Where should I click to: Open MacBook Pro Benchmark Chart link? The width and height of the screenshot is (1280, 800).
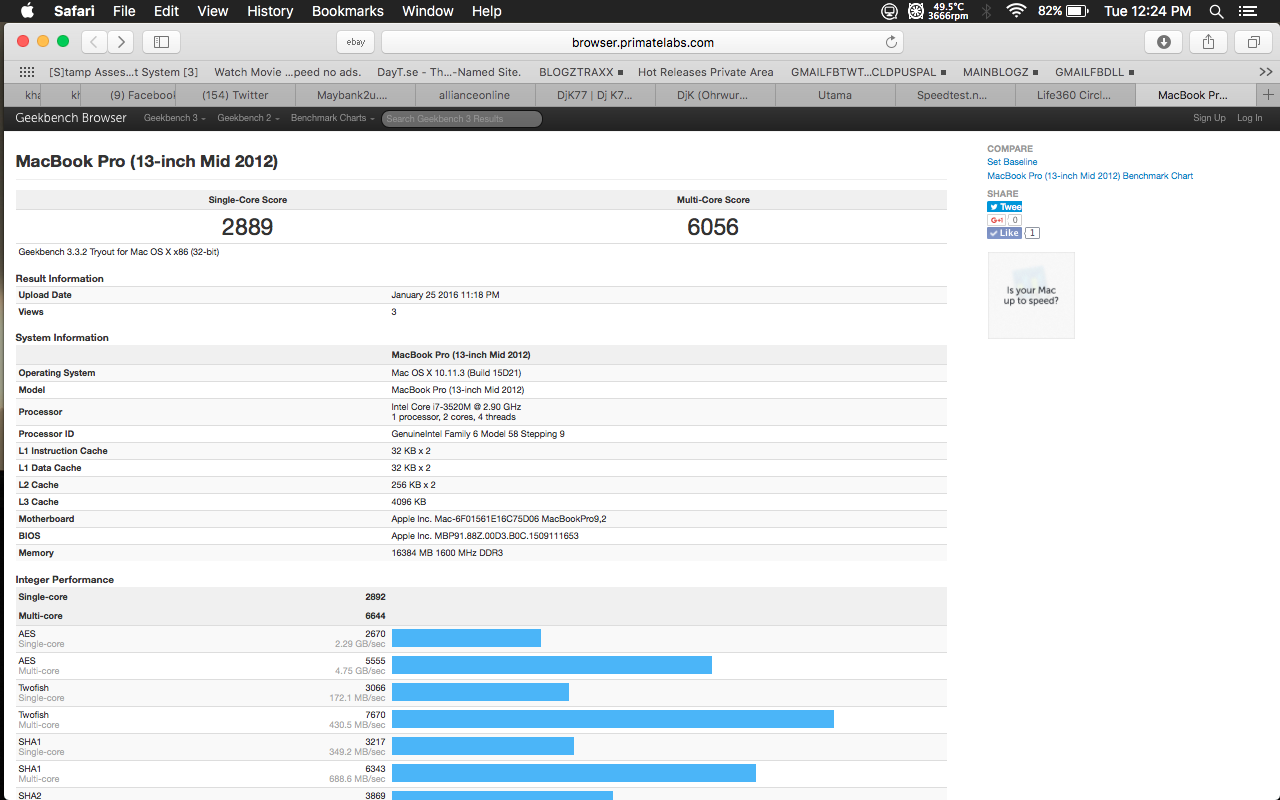pos(1090,176)
